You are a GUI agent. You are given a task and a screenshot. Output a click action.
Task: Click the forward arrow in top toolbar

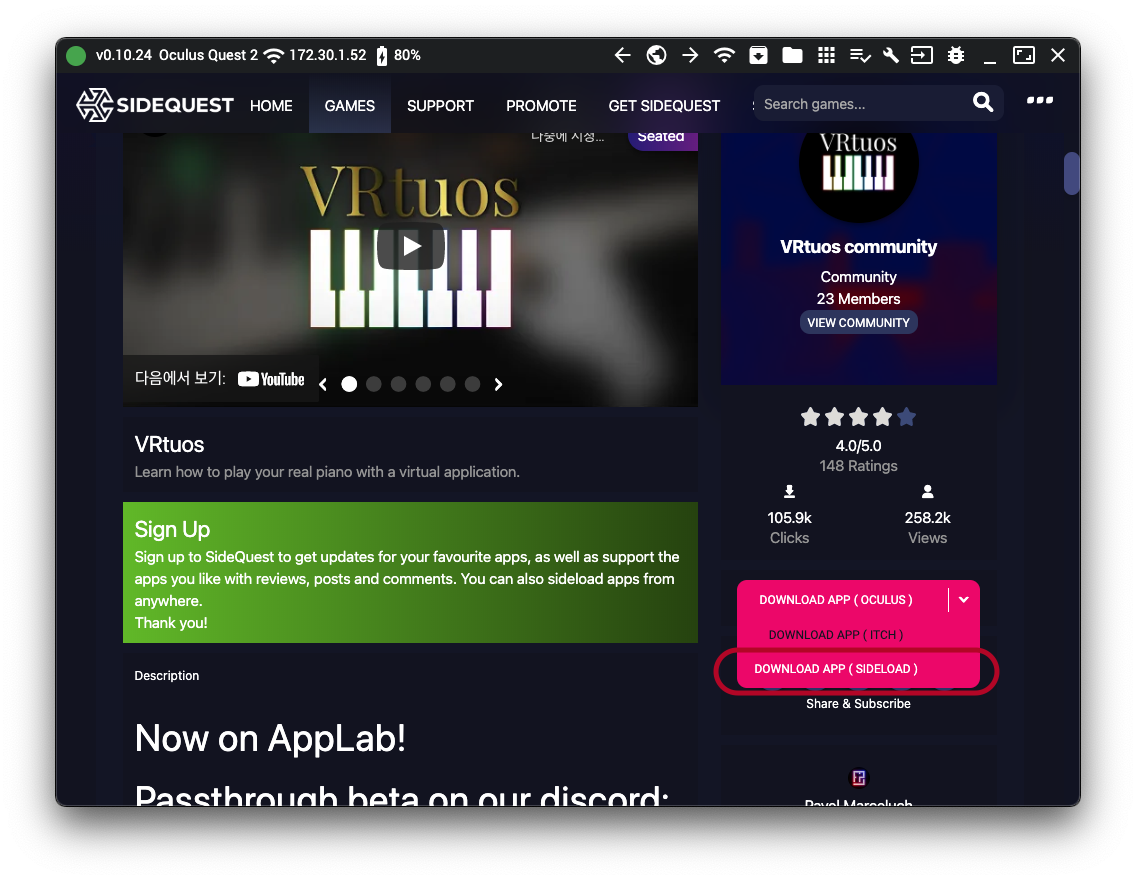pyautogui.click(x=690, y=56)
